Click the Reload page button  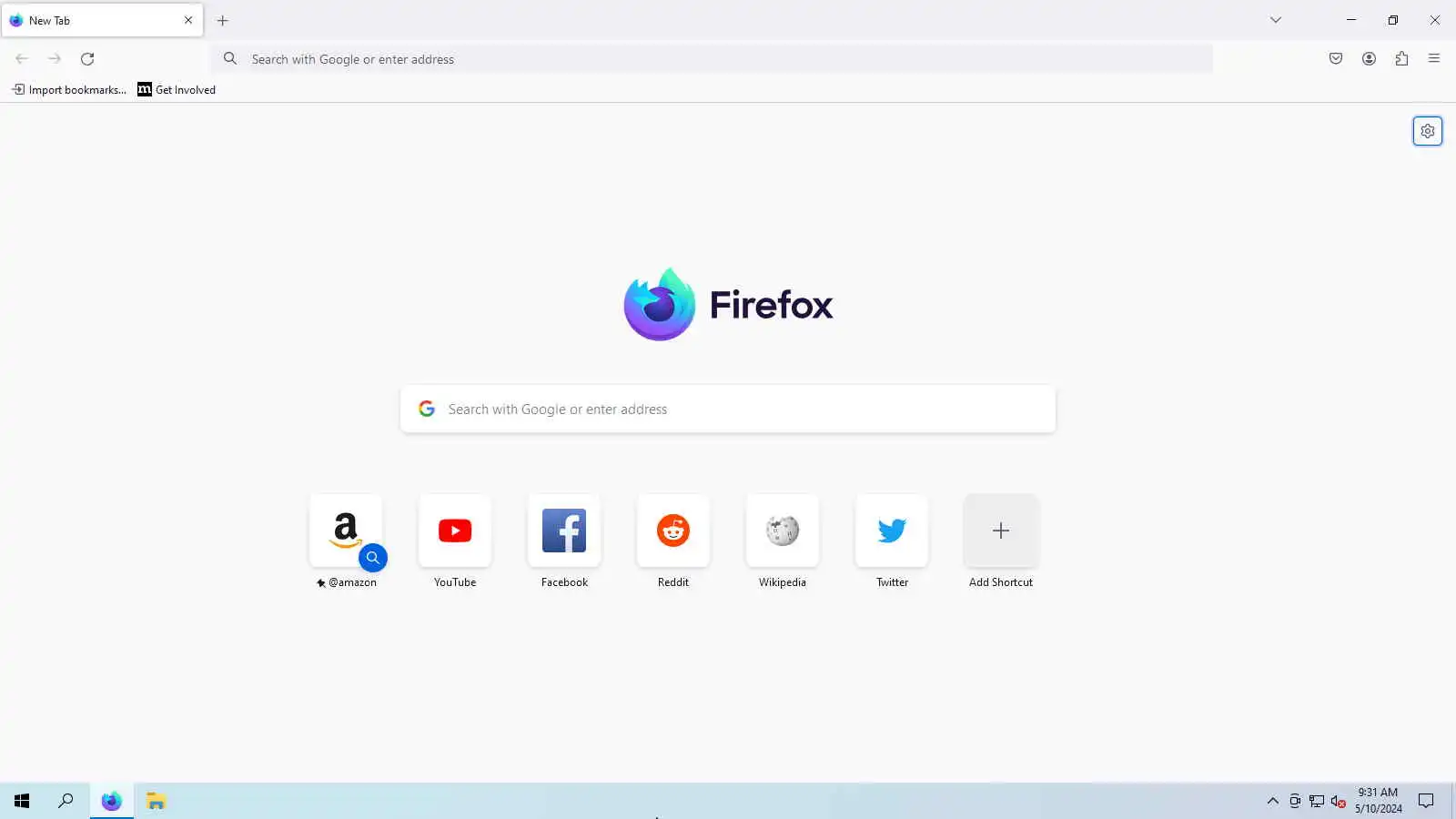87,58
